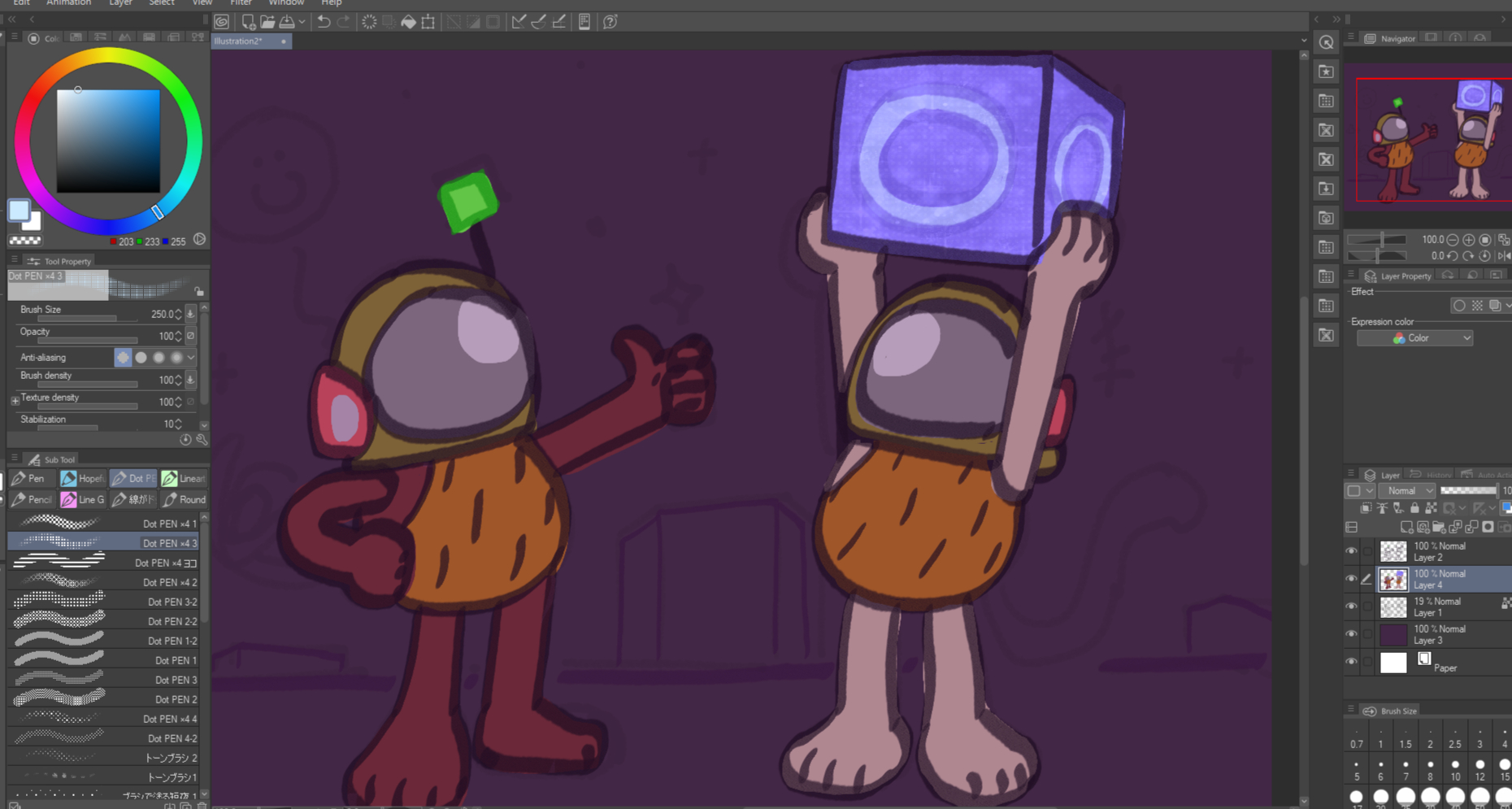The height and width of the screenshot is (809, 1512).
Task: Click the Clip Studio swirl icon
Action: (x=222, y=22)
